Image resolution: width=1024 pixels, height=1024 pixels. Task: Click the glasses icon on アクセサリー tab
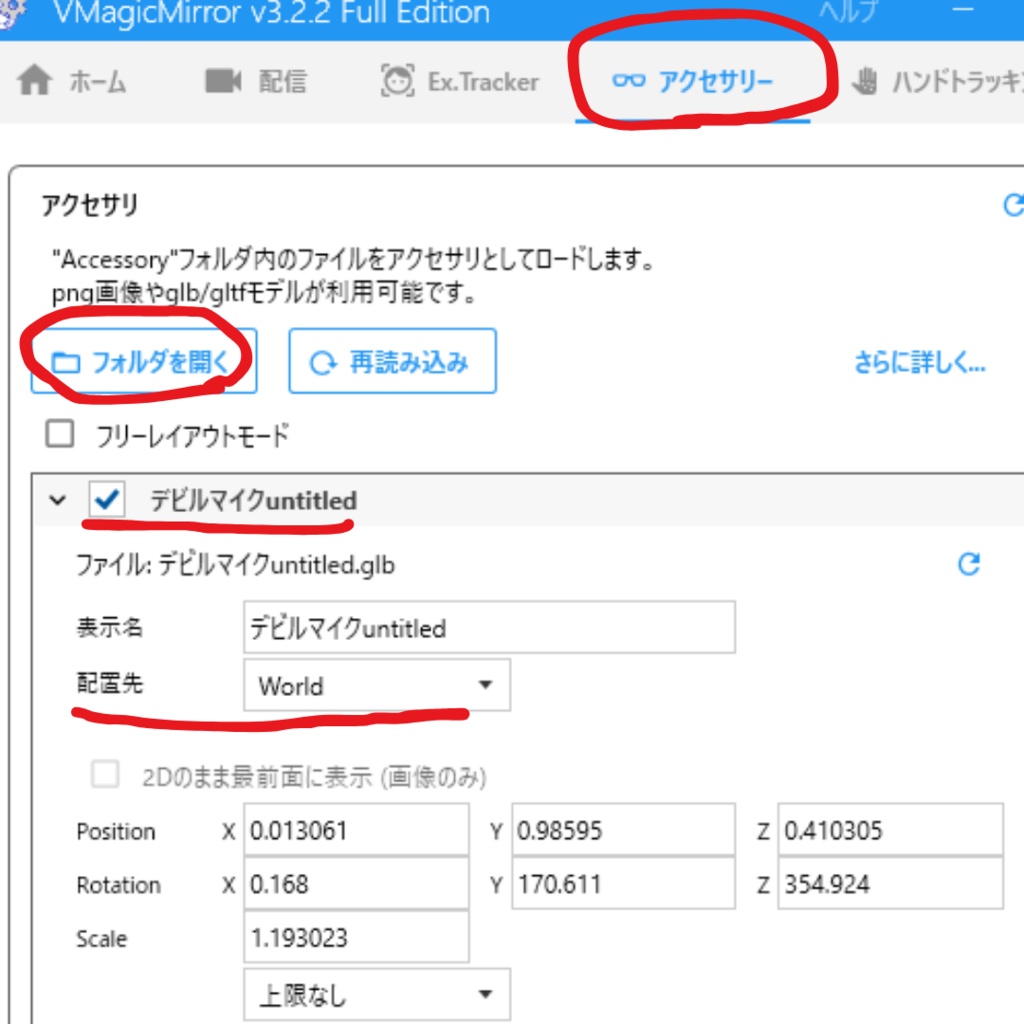630,81
